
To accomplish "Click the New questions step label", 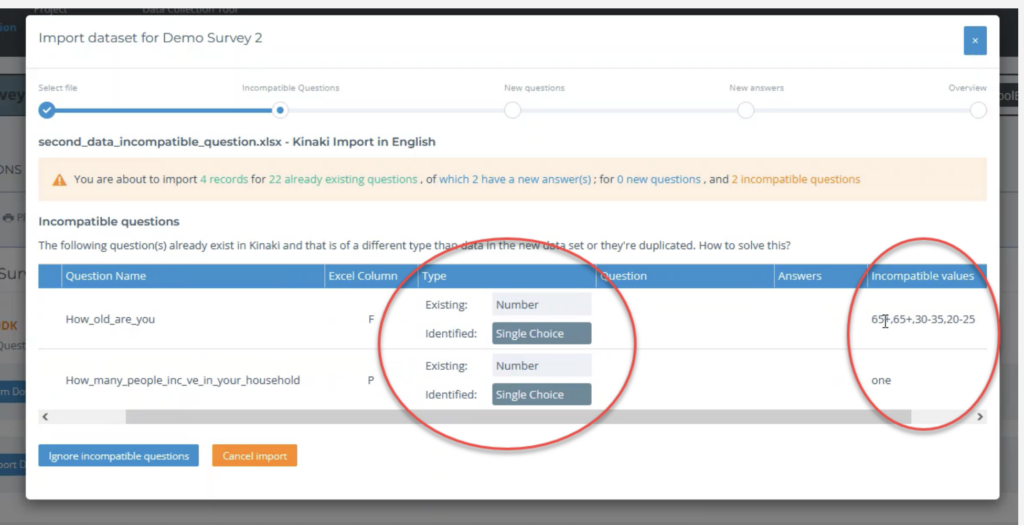I will tap(534, 88).
